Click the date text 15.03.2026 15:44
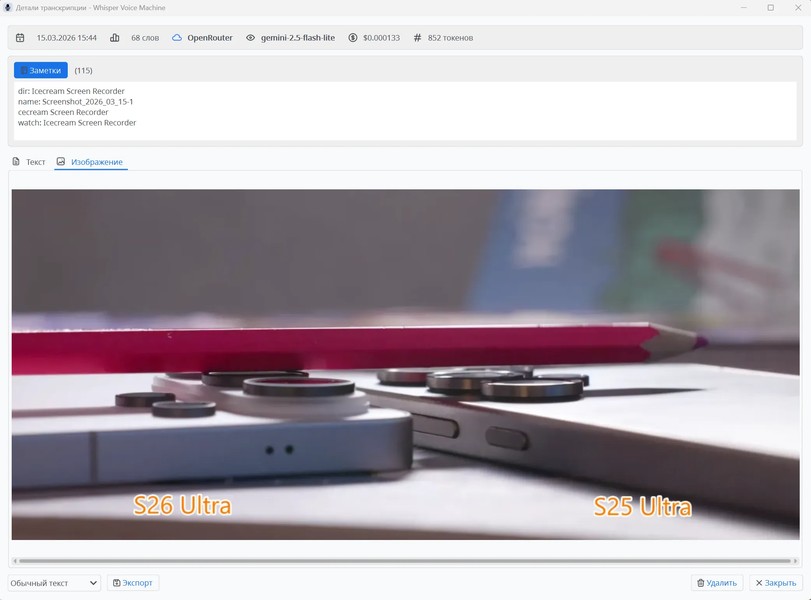 67,38
